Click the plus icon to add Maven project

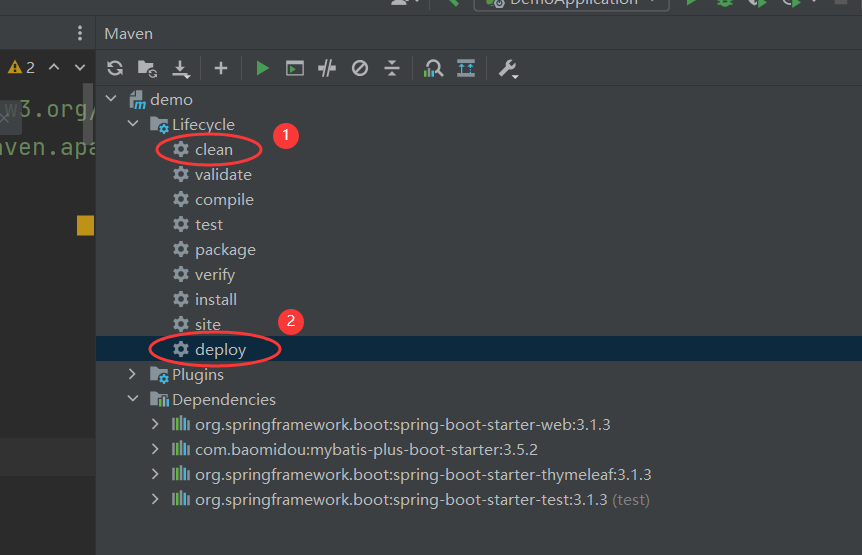[x=221, y=68]
